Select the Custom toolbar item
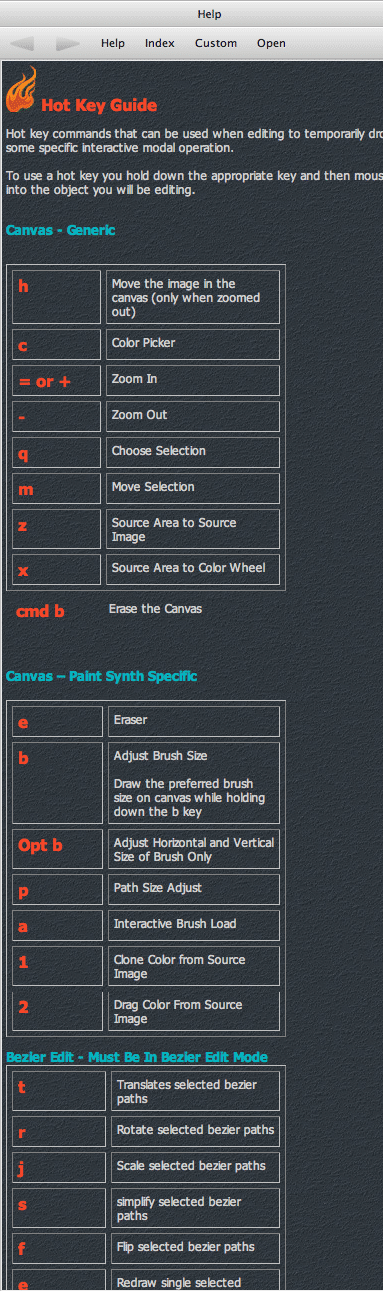Image resolution: width=383 pixels, height=1291 pixels. 216,43
